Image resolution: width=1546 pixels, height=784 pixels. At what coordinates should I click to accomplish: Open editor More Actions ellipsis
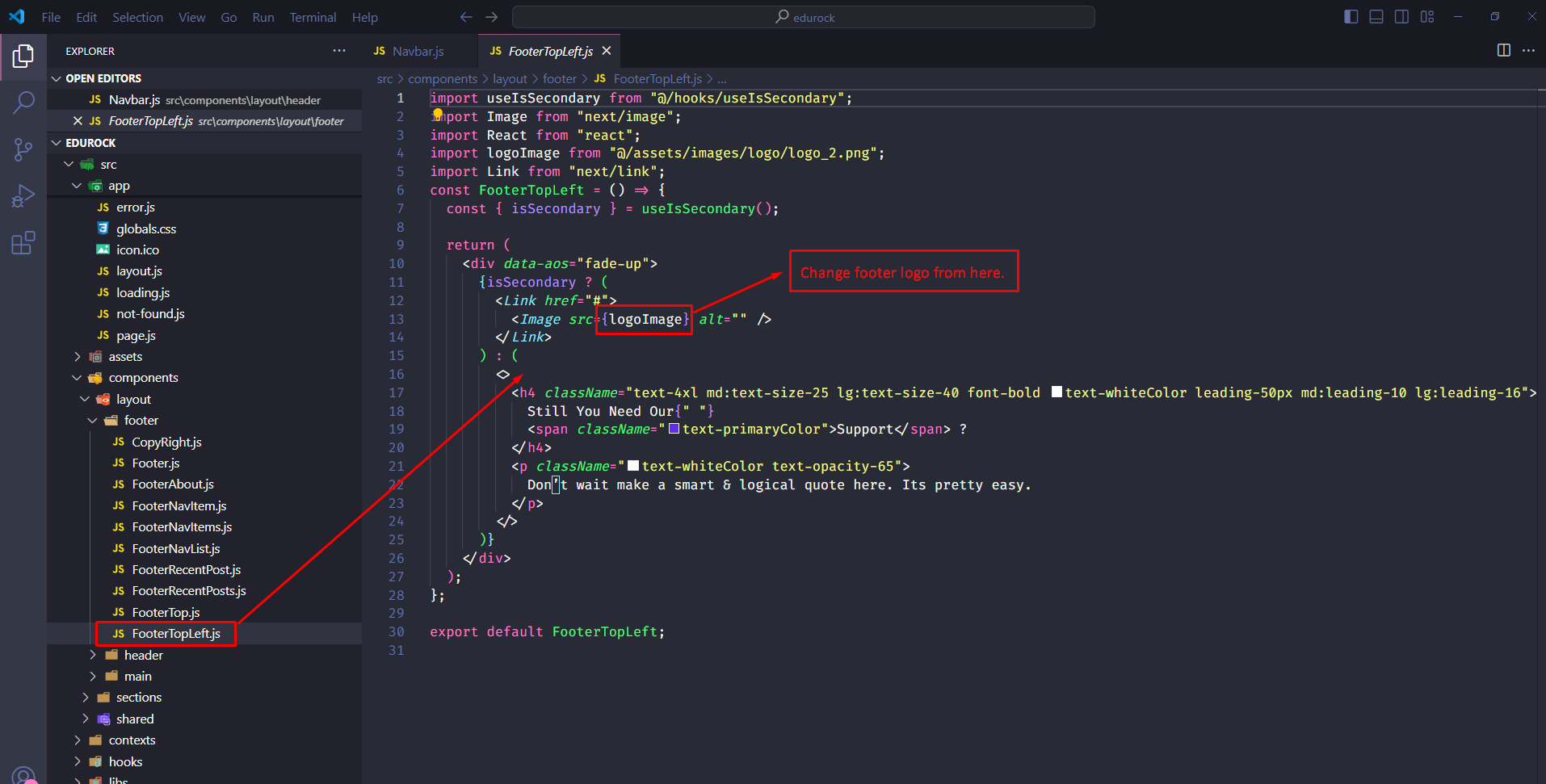click(1528, 50)
